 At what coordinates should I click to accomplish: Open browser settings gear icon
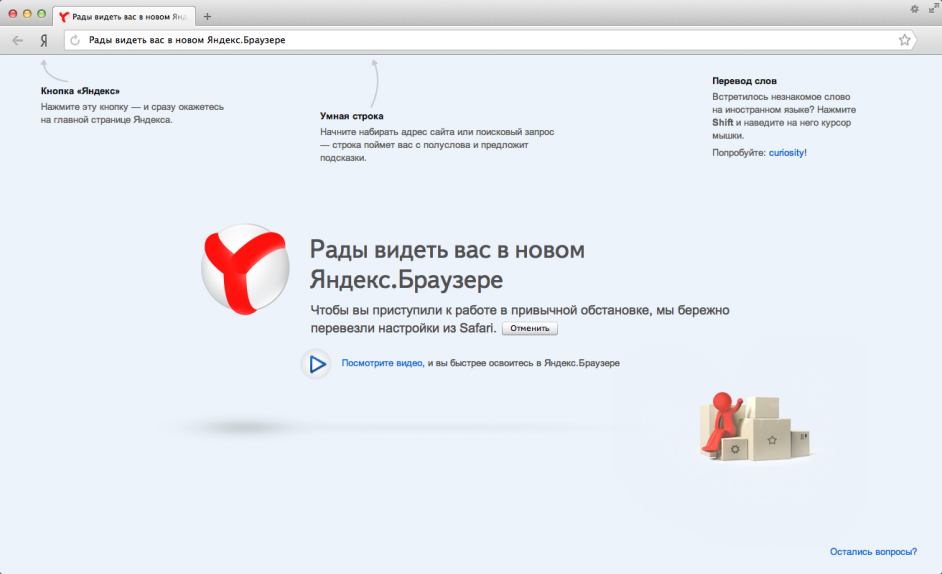pos(914,9)
